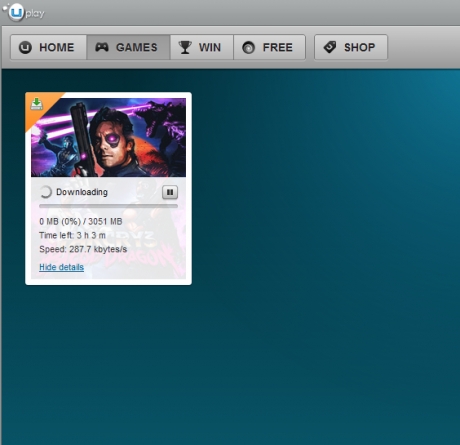Click the Speed 287.7 kbytes/s line
This screenshot has width=460, height=445.
pyautogui.click(x=83, y=249)
